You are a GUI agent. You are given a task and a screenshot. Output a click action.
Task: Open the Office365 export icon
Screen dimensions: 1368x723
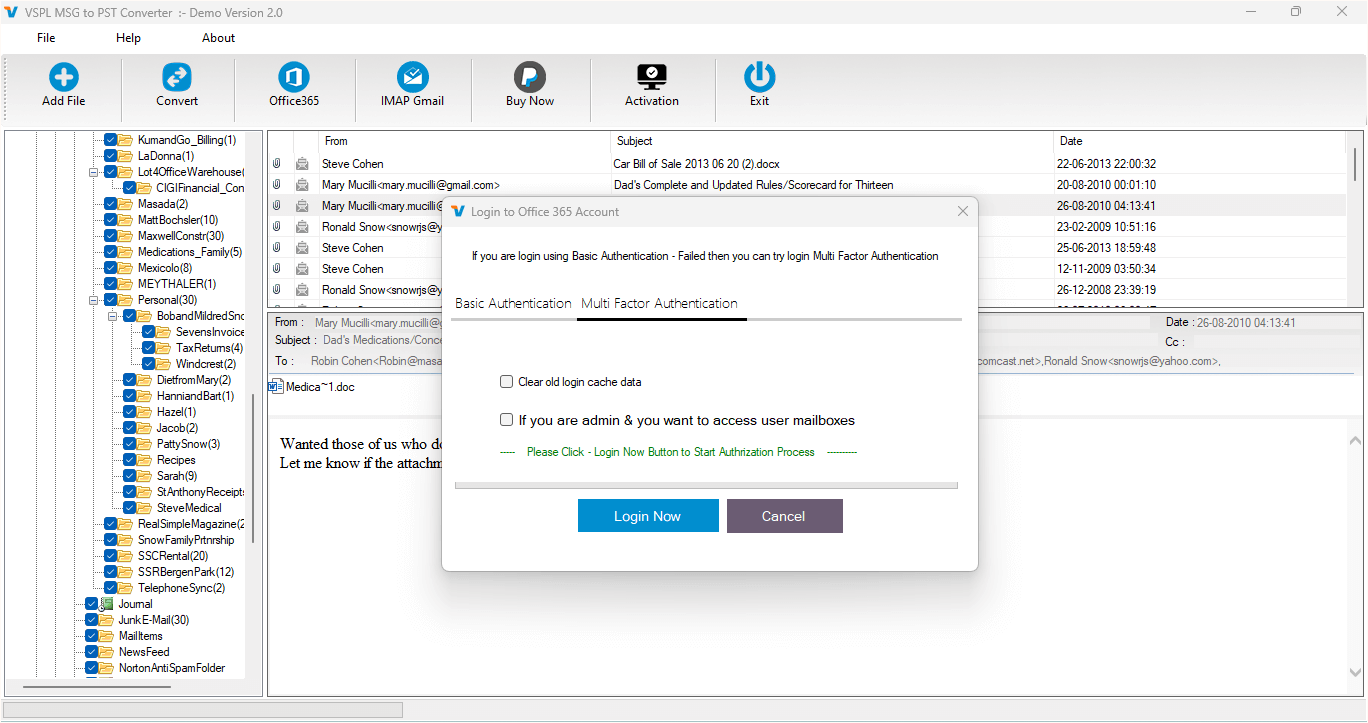pyautogui.click(x=294, y=77)
